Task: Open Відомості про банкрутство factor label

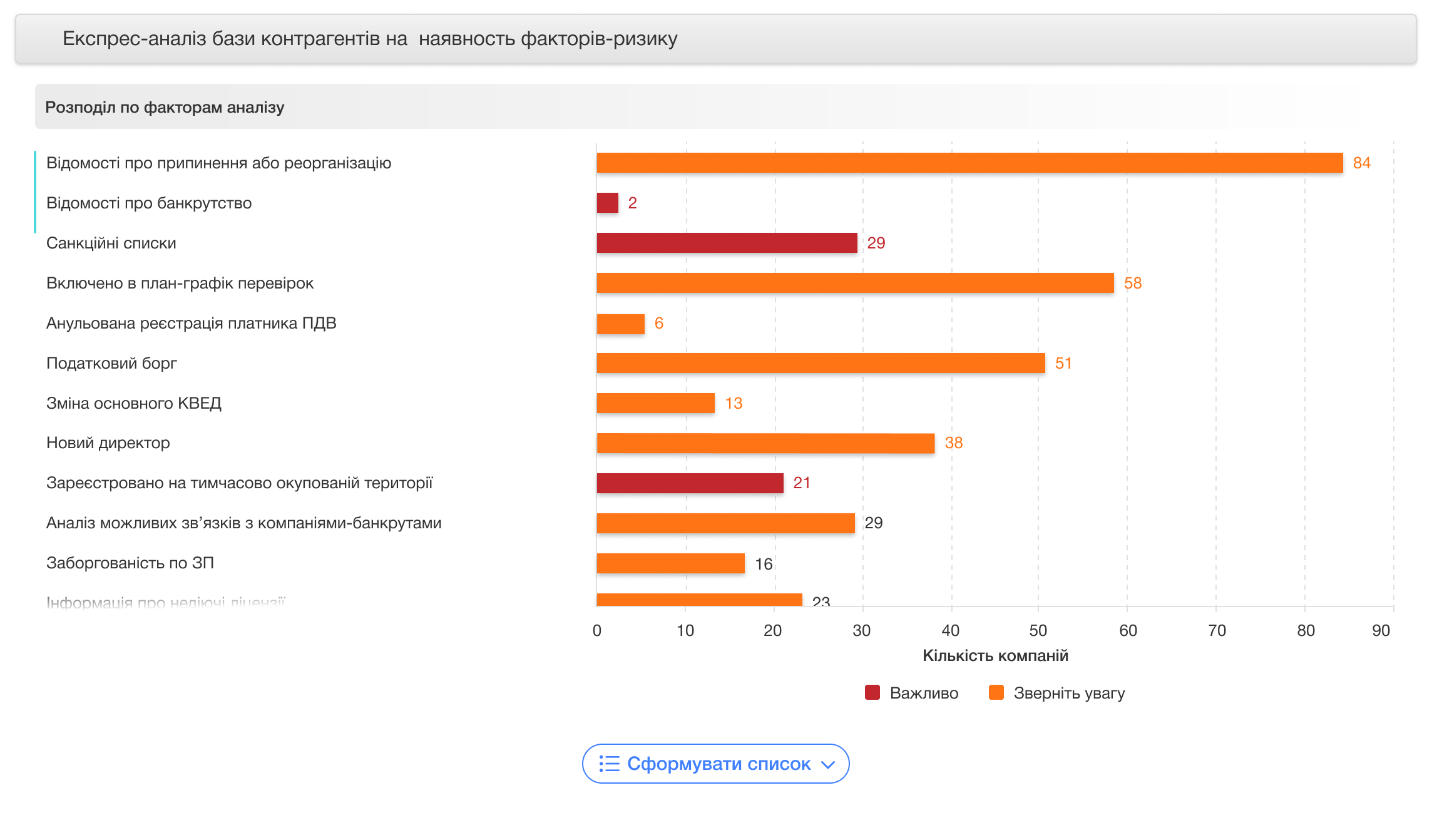Action: point(149,203)
